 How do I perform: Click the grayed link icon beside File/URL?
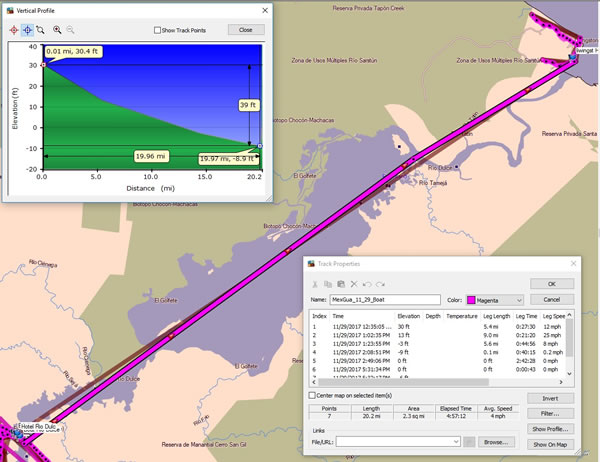(469, 442)
